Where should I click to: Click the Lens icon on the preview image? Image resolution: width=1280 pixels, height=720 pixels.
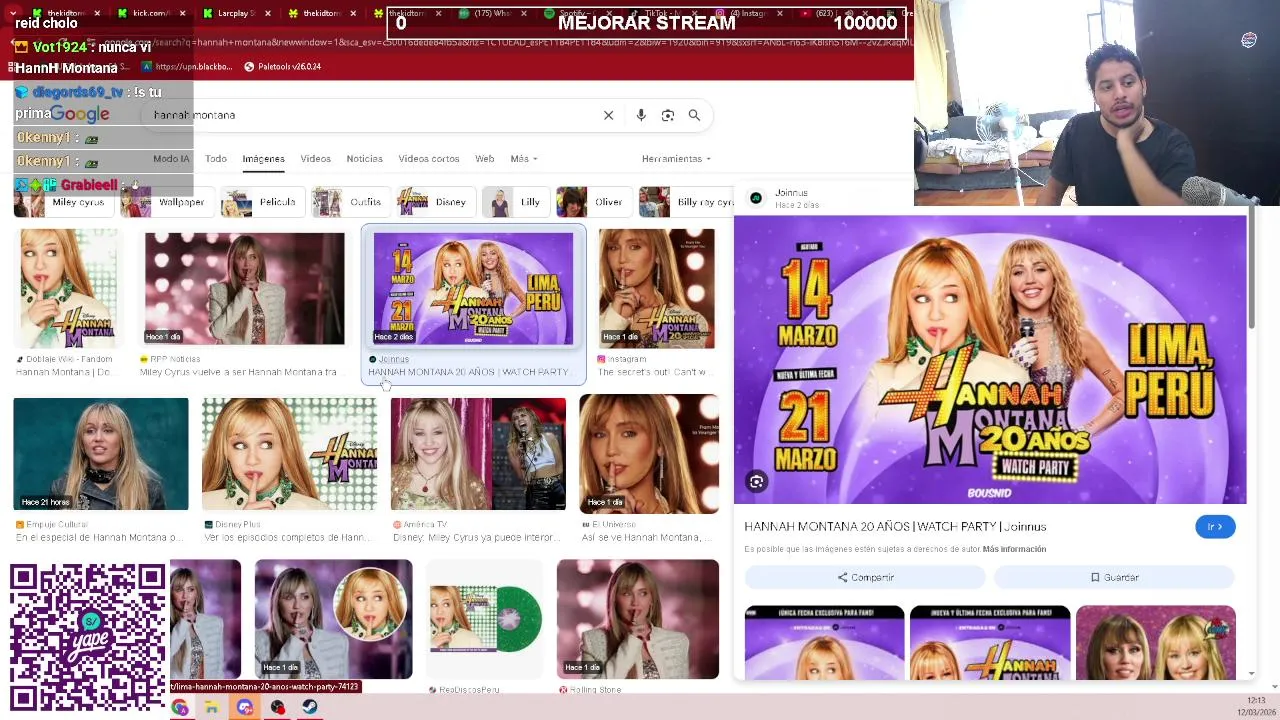(x=757, y=482)
